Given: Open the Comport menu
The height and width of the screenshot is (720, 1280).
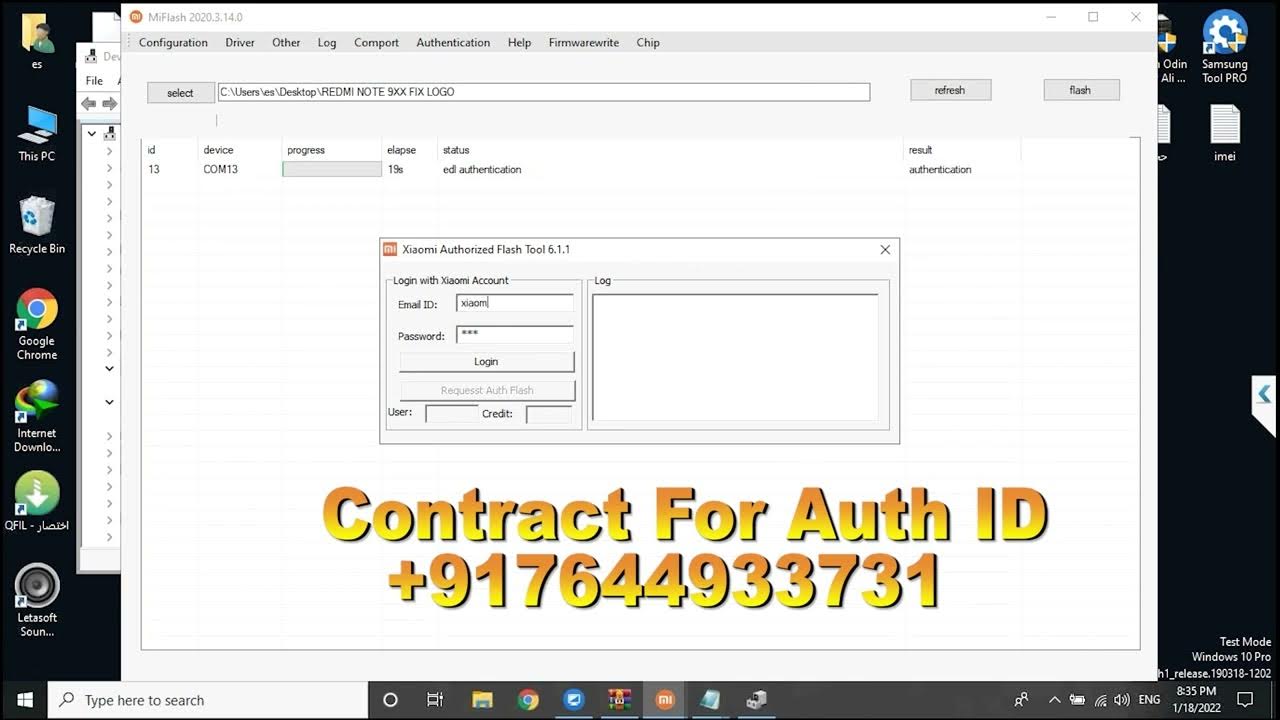Looking at the screenshot, I should coord(376,43).
